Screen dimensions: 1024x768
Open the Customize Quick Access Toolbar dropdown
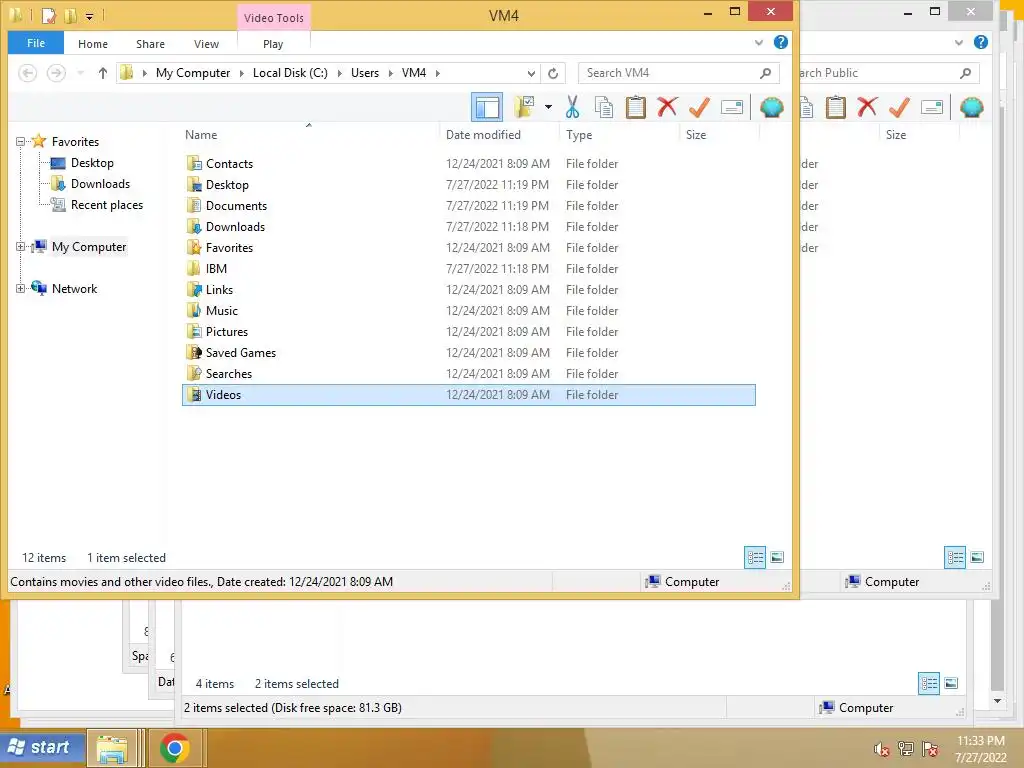click(89, 16)
